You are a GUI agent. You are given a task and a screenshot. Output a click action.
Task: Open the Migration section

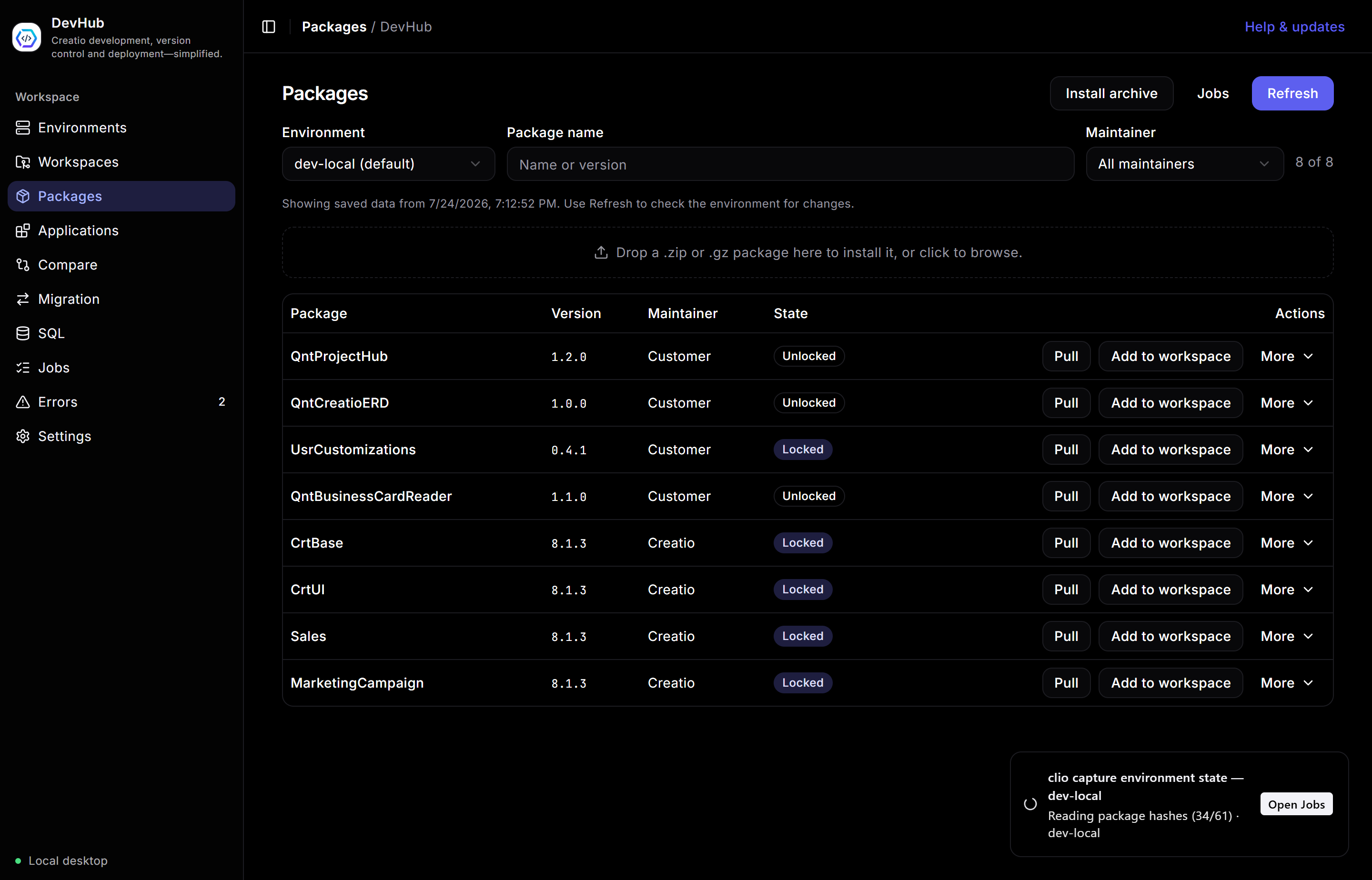click(x=121, y=299)
